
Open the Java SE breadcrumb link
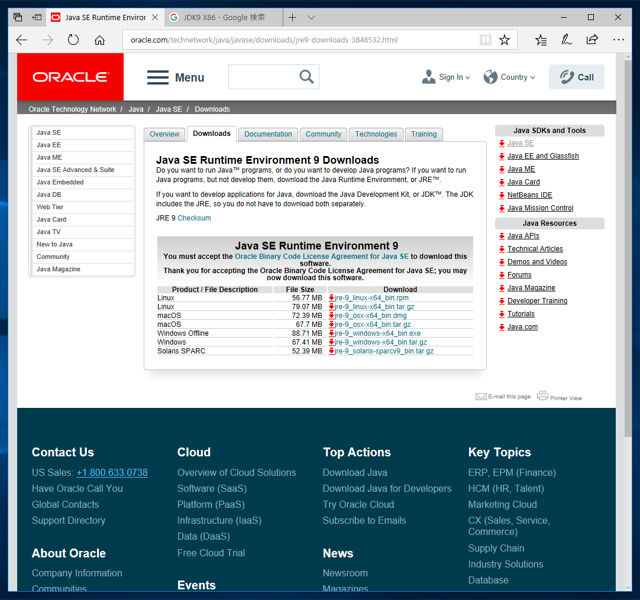pyautogui.click(x=169, y=109)
